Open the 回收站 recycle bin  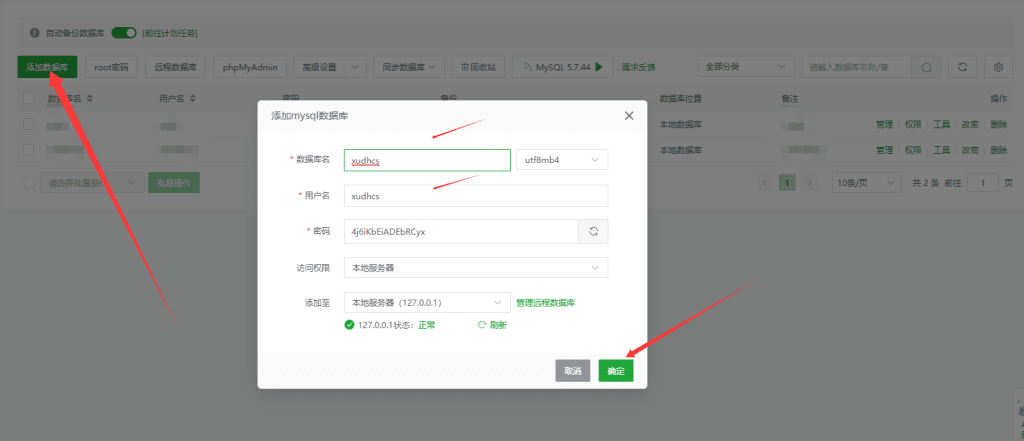click(478, 67)
